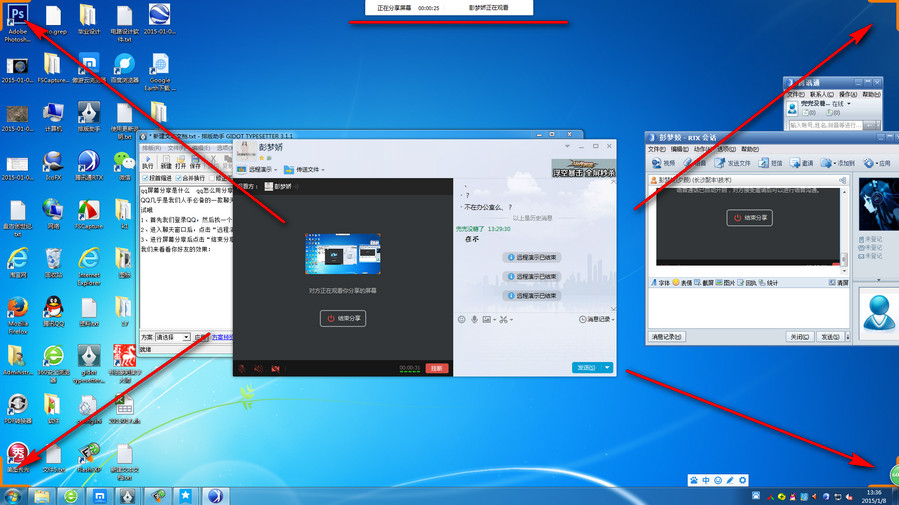Expand the arrow beside the 发送 button
The image size is (899, 505).
[608, 367]
